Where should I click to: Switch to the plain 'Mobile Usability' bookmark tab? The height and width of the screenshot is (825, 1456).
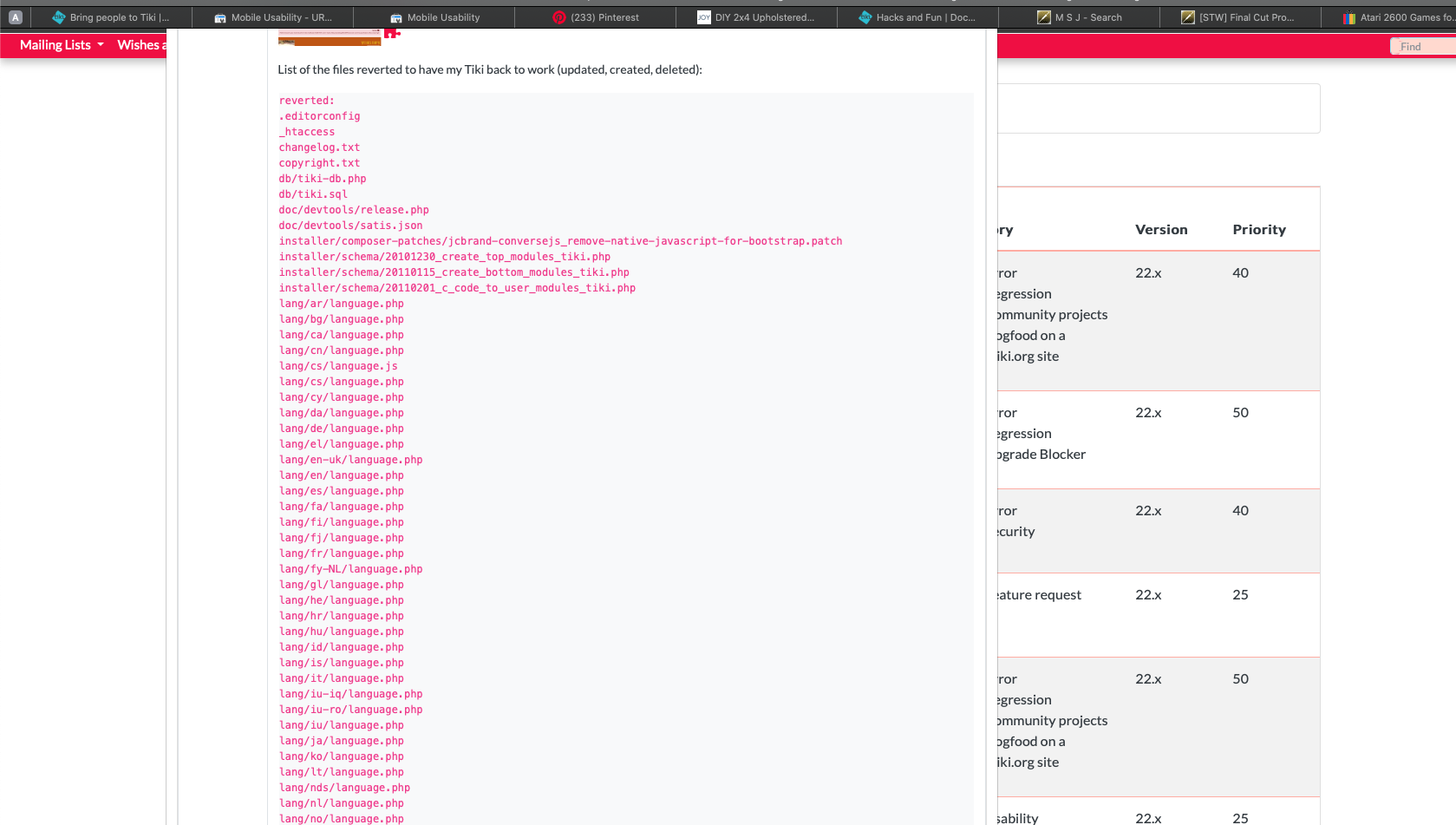[x=434, y=17]
